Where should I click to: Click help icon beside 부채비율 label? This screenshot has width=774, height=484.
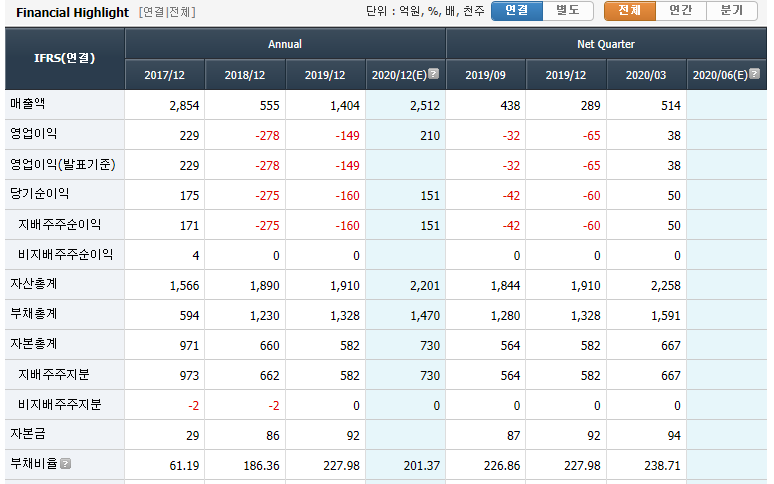tap(66, 463)
